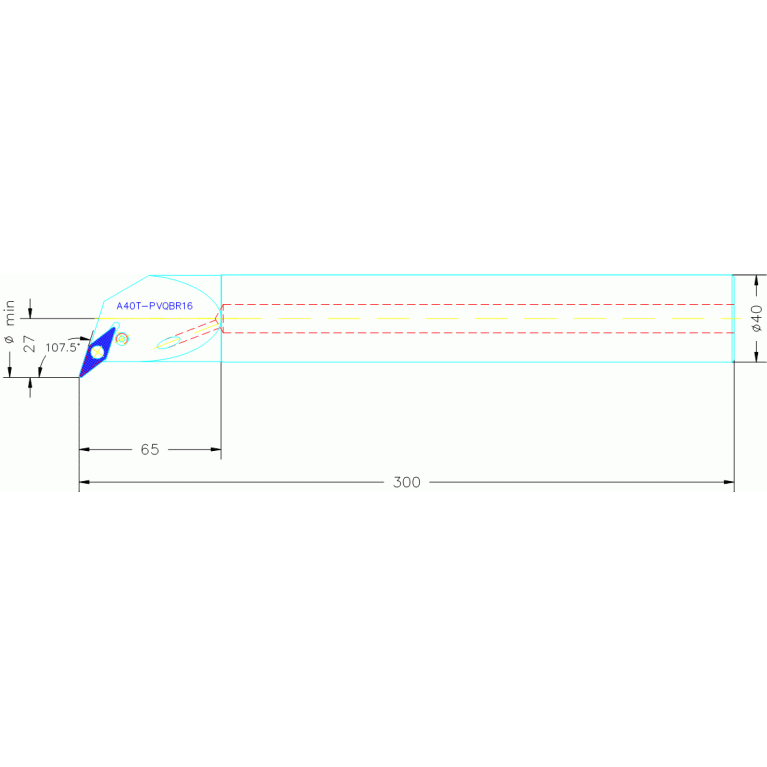The image size is (767, 767).
Task: Select the 300 overall length dimension
Action: (x=406, y=482)
